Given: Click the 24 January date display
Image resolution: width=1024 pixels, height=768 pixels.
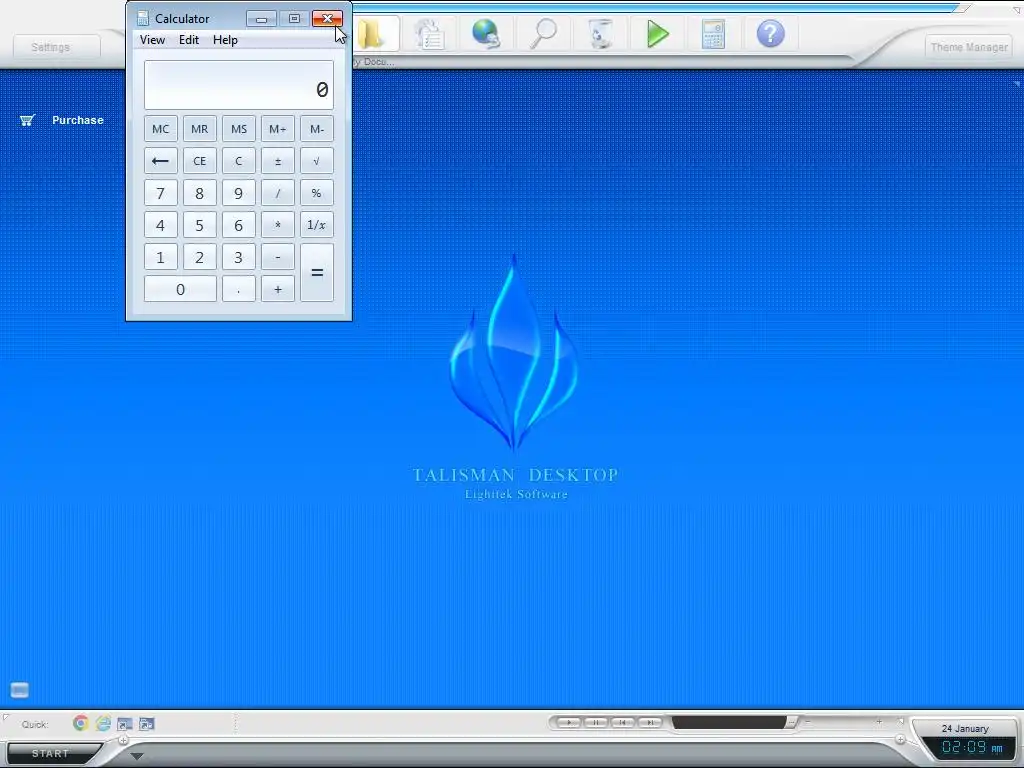Looking at the screenshot, I should click(965, 728).
